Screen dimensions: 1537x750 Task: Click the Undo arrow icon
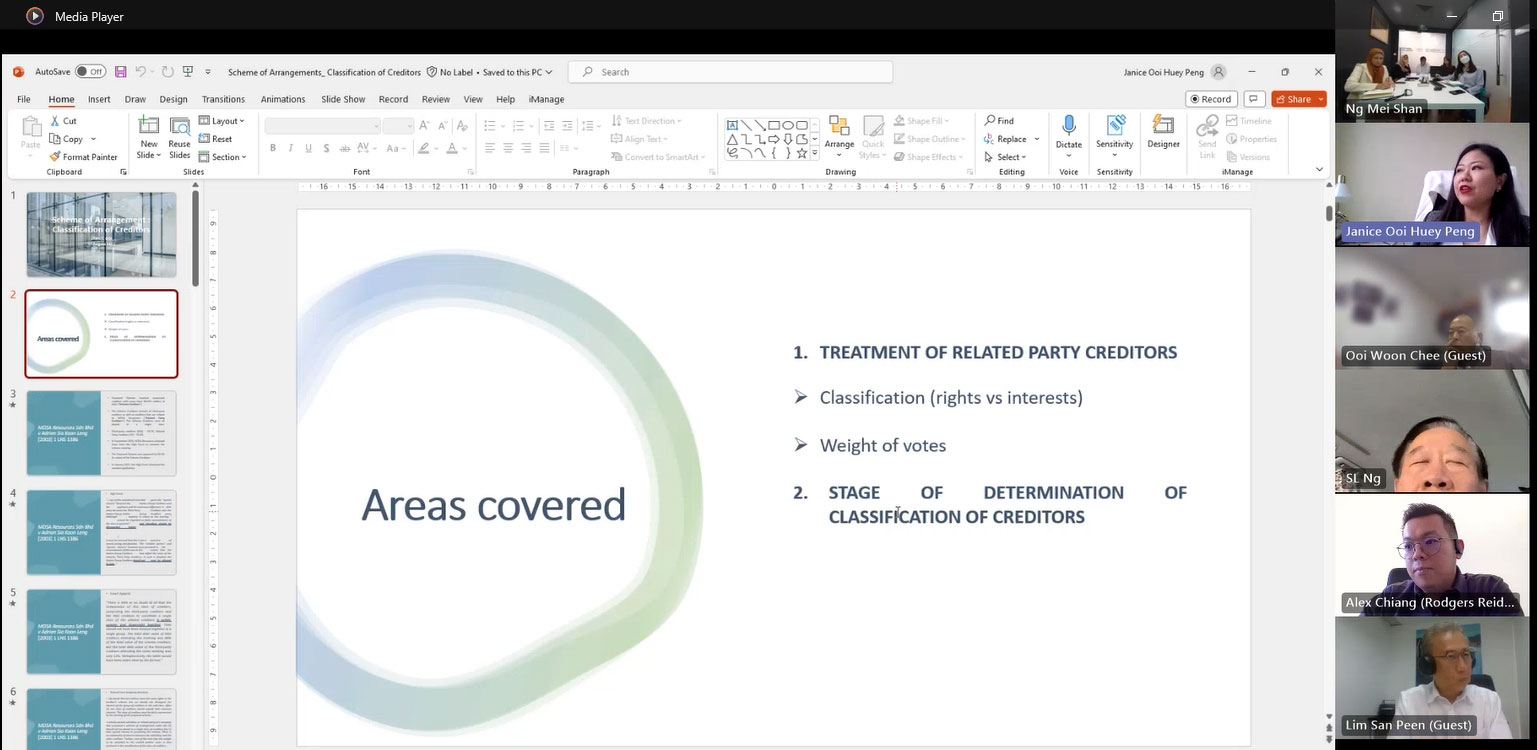coord(141,72)
